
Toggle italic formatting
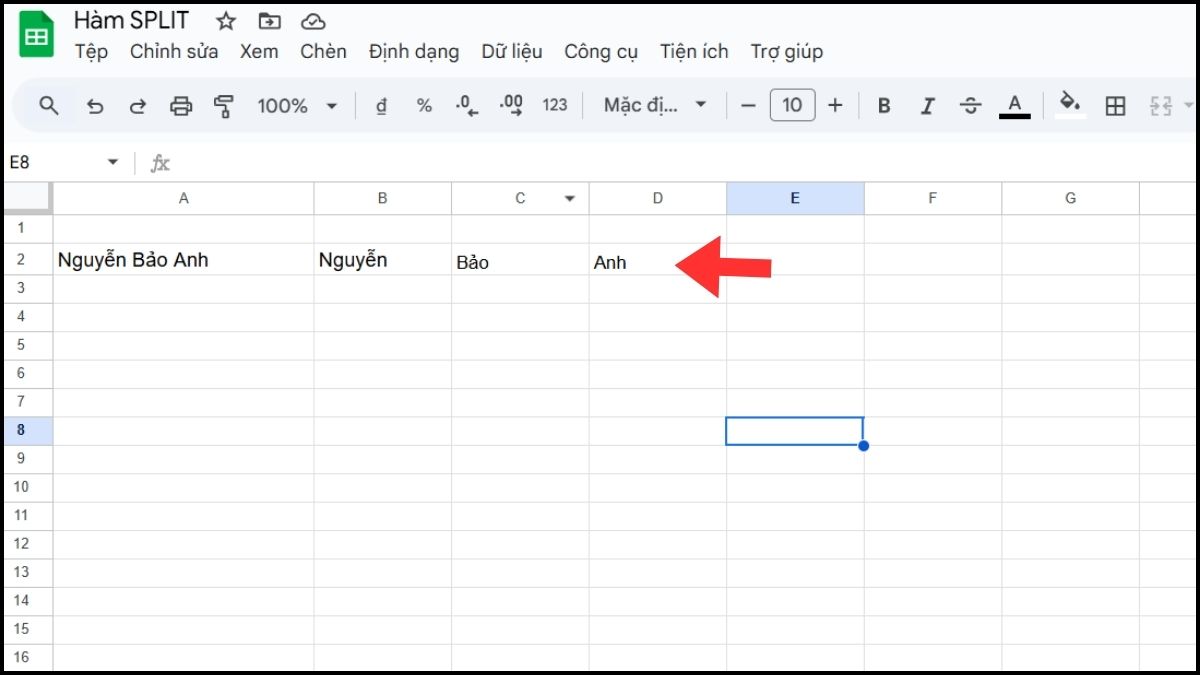point(927,105)
